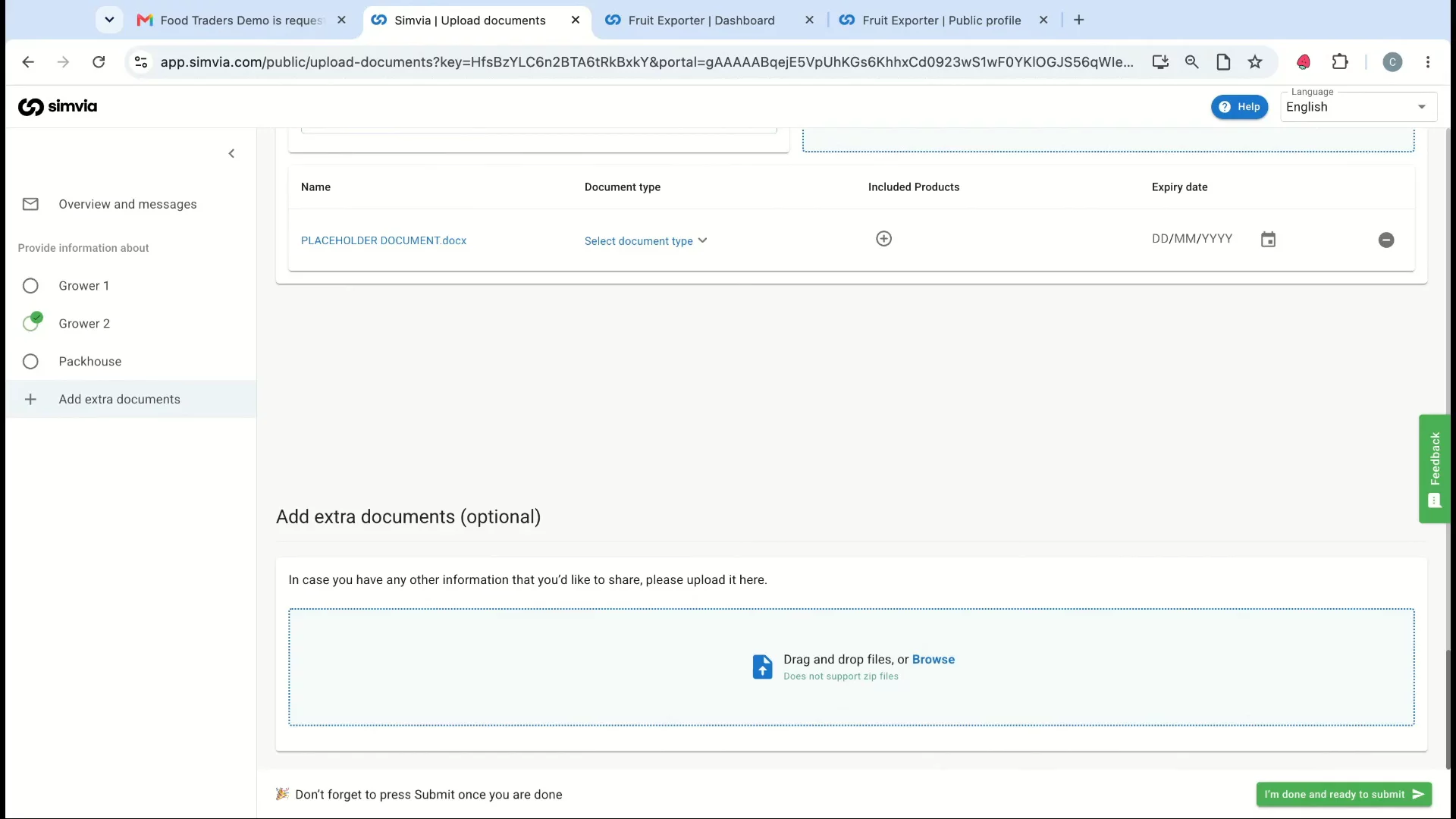Open the Language dropdown
The height and width of the screenshot is (819, 1456).
pyautogui.click(x=1358, y=107)
